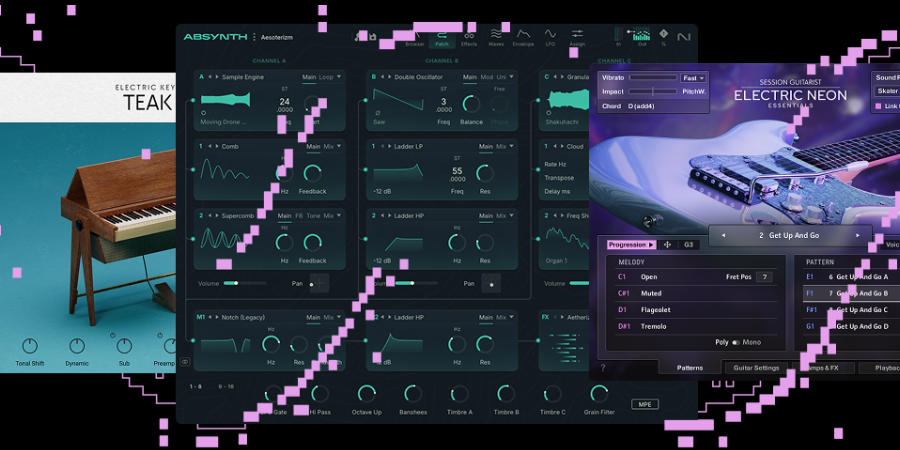Go to previous pattern arrow left of Get Up And Go
Screen dimensions: 900x450
click(x=723, y=235)
